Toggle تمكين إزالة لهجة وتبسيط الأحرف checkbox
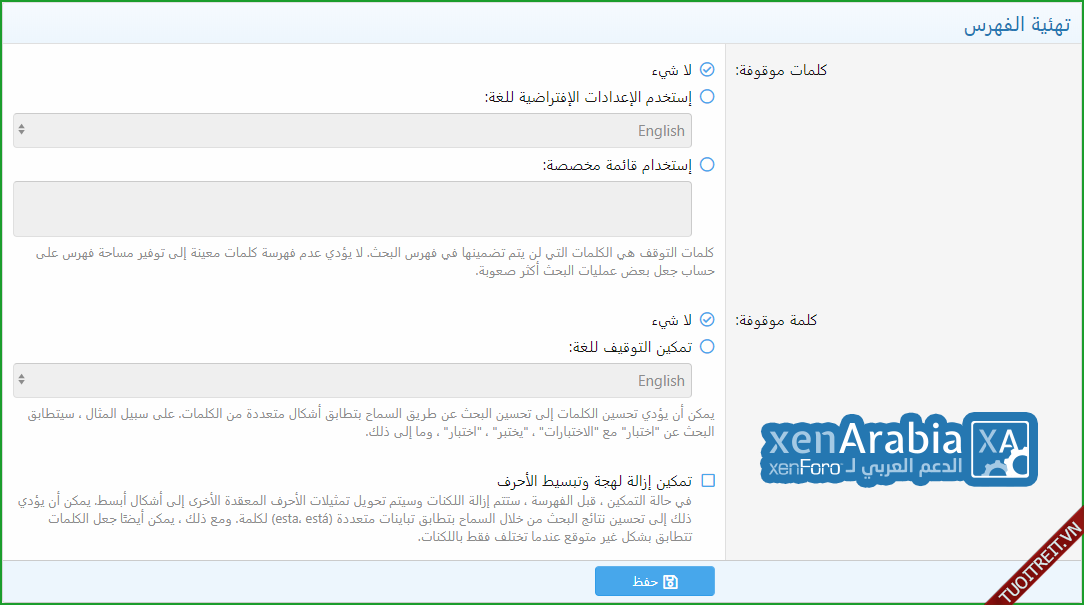The width and height of the screenshot is (1084, 605). [708, 481]
